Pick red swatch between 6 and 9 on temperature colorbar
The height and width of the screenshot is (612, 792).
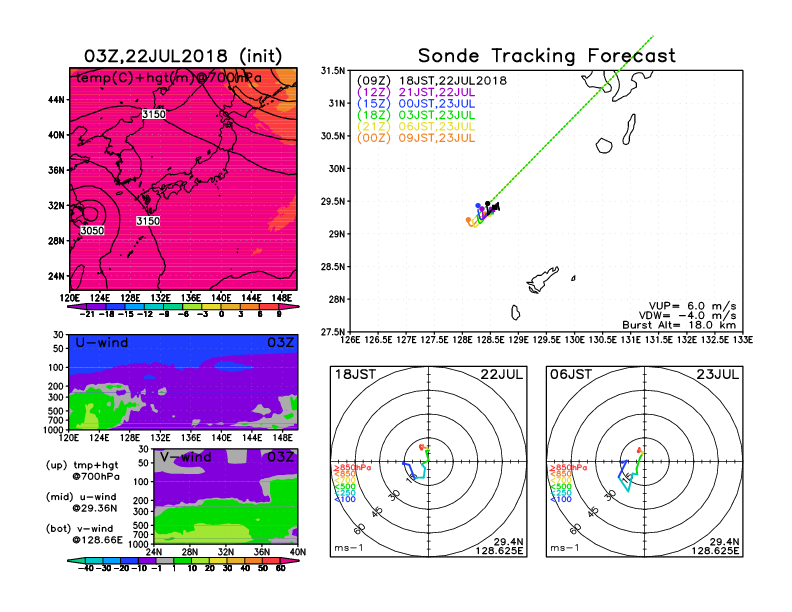(269, 307)
